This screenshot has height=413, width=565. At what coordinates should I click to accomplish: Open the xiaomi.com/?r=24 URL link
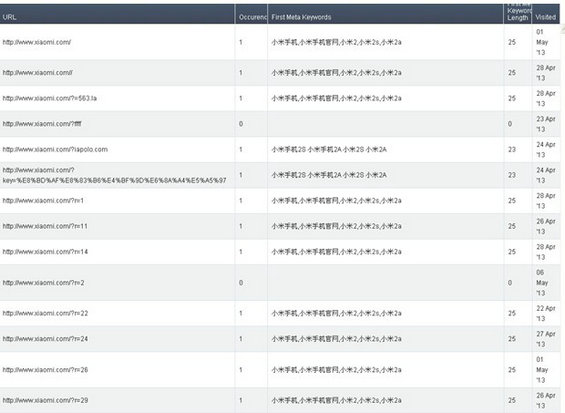click(x=45, y=339)
